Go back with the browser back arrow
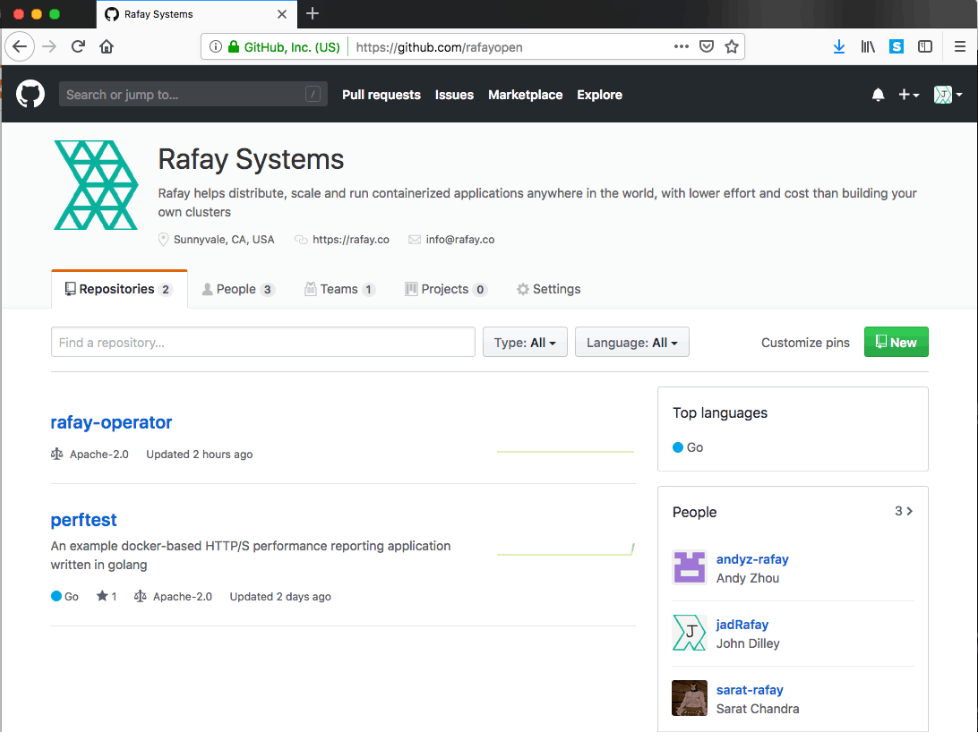Screen dimensions: 979x737 19,46
